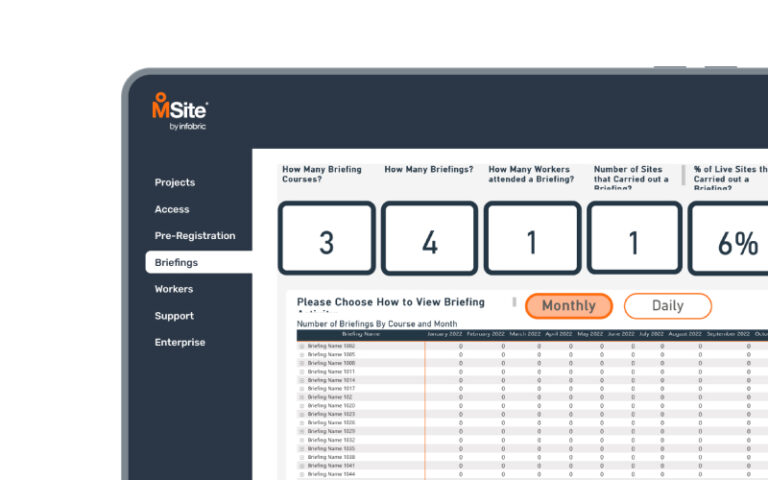This screenshot has height=480, width=768.
Task: Navigate to the Workers section
Action: tap(174, 289)
